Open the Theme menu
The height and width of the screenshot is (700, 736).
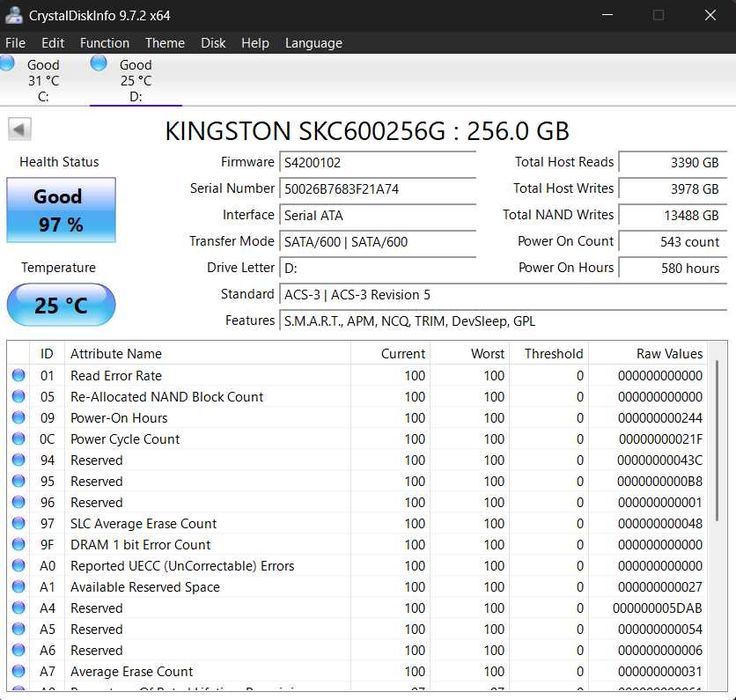coord(165,43)
